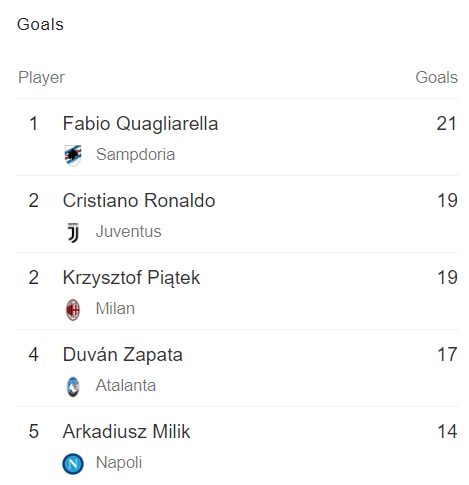Image resolution: width=469 pixels, height=485 pixels.
Task: Click the Juventus logo icon
Action: tap(73, 232)
